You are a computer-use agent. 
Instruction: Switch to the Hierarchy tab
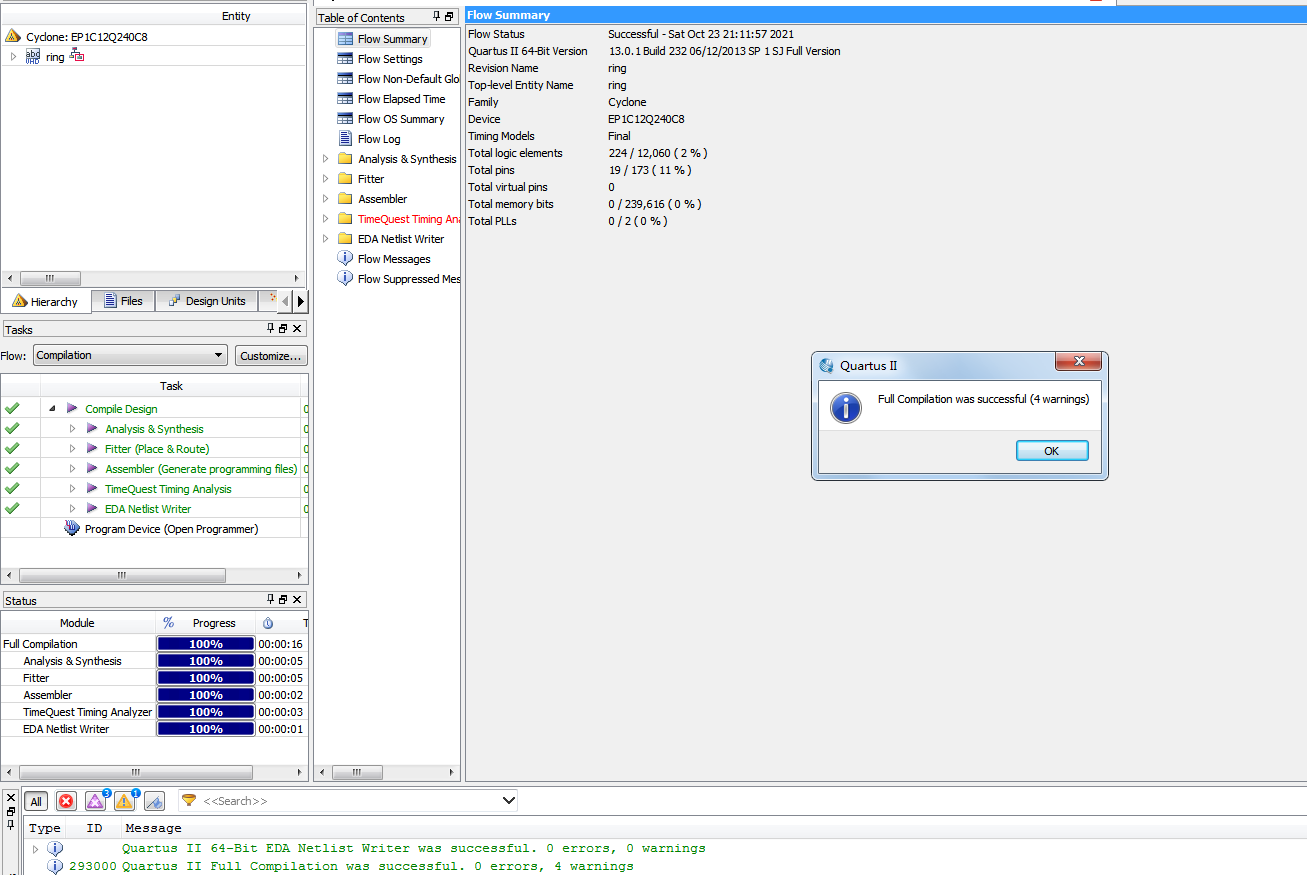(46, 301)
